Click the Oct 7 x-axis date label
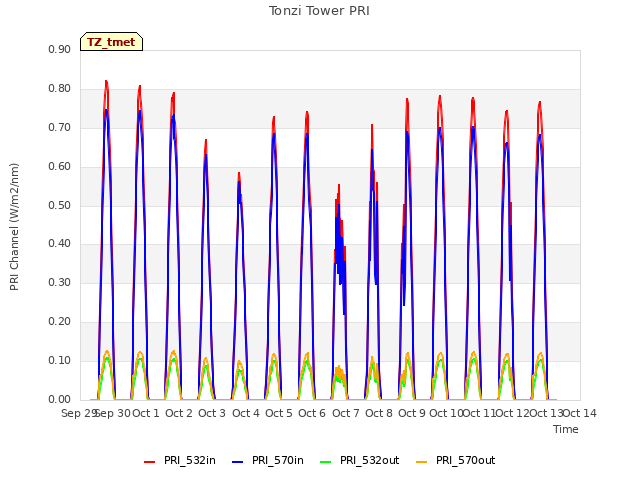 346,413
